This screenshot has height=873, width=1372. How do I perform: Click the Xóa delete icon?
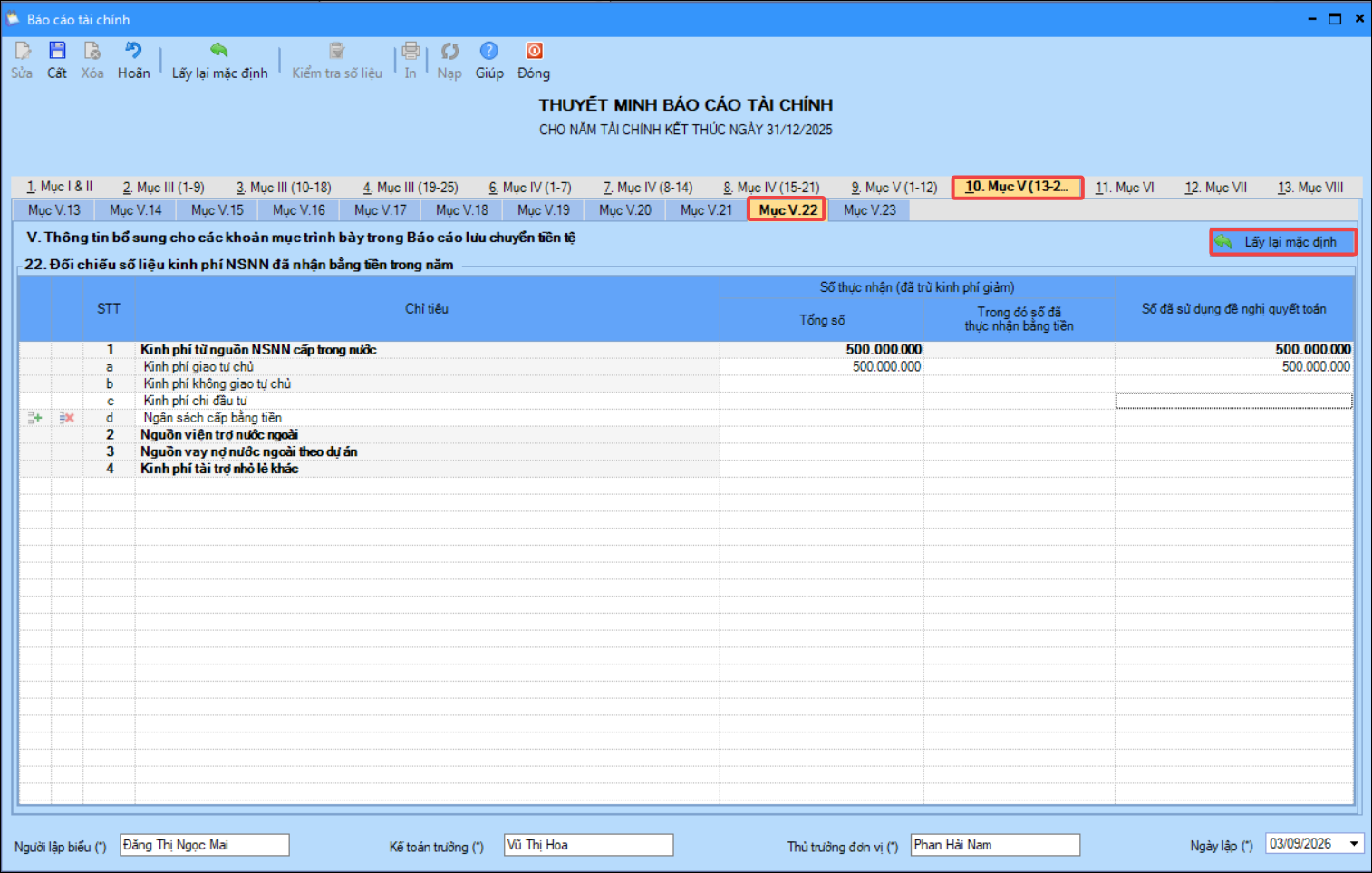click(x=92, y=52)
